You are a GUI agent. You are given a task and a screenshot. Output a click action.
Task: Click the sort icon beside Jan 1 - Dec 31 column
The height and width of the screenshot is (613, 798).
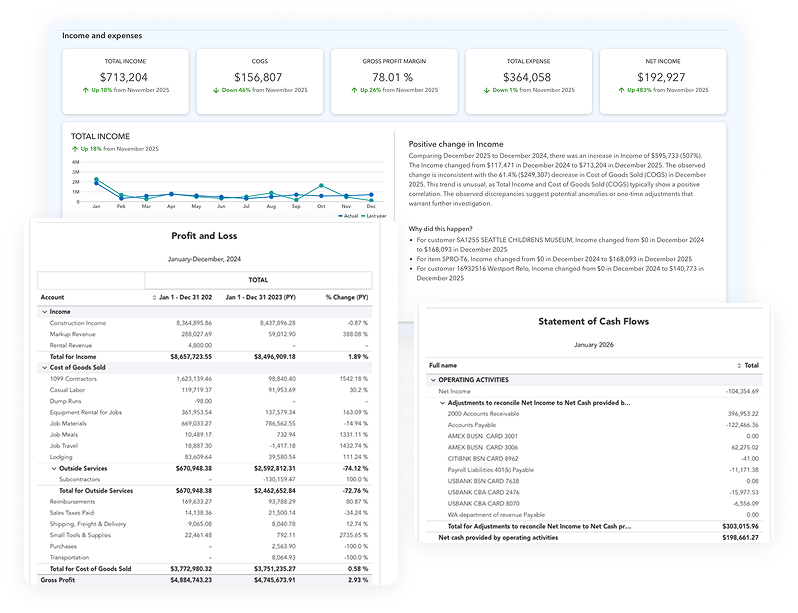(x=154, y=297)
